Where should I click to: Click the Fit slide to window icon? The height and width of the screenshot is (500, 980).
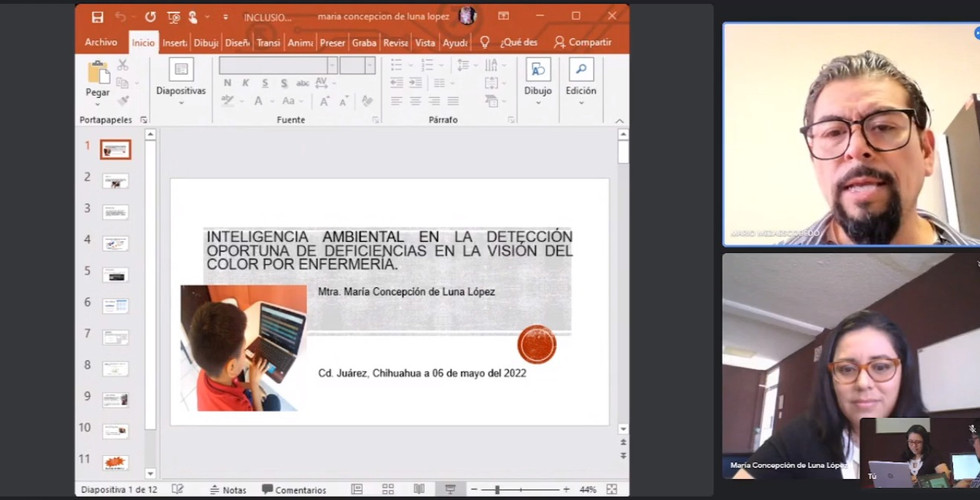click(611, 489)
